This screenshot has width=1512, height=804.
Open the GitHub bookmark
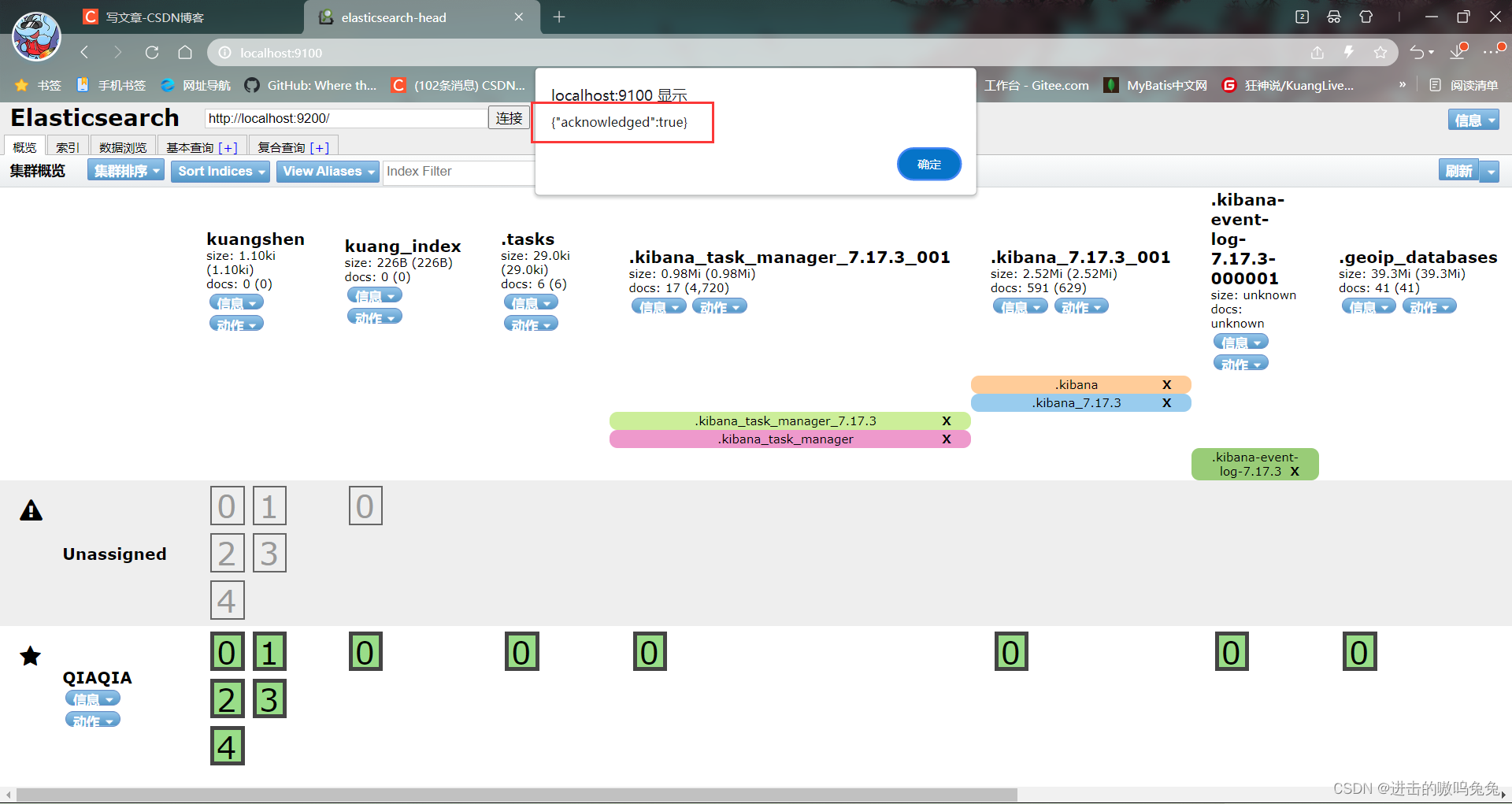[x=310, y=85]
